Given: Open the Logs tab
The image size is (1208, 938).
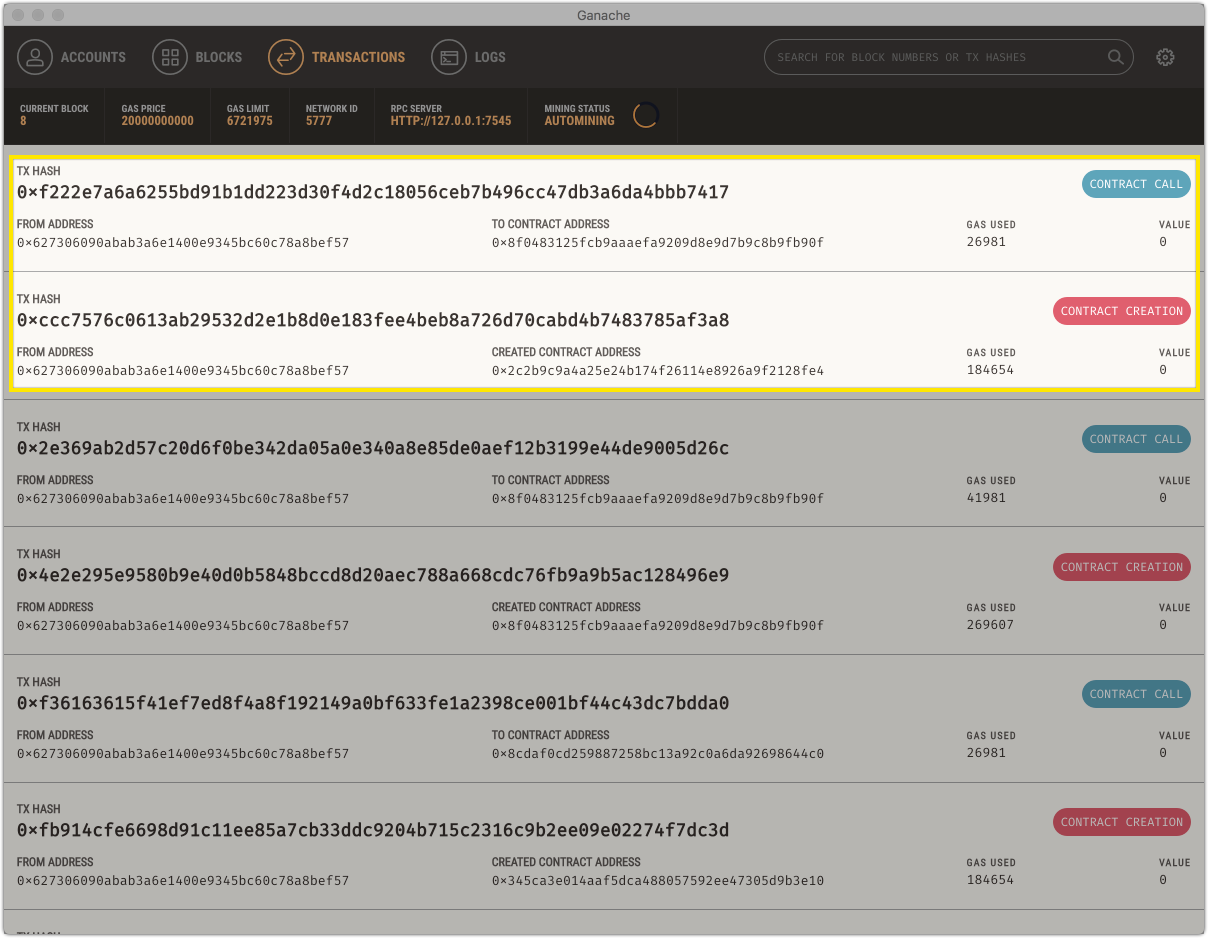Looking at the screenshot, I should pyautogui.click(x=469, y=57).
